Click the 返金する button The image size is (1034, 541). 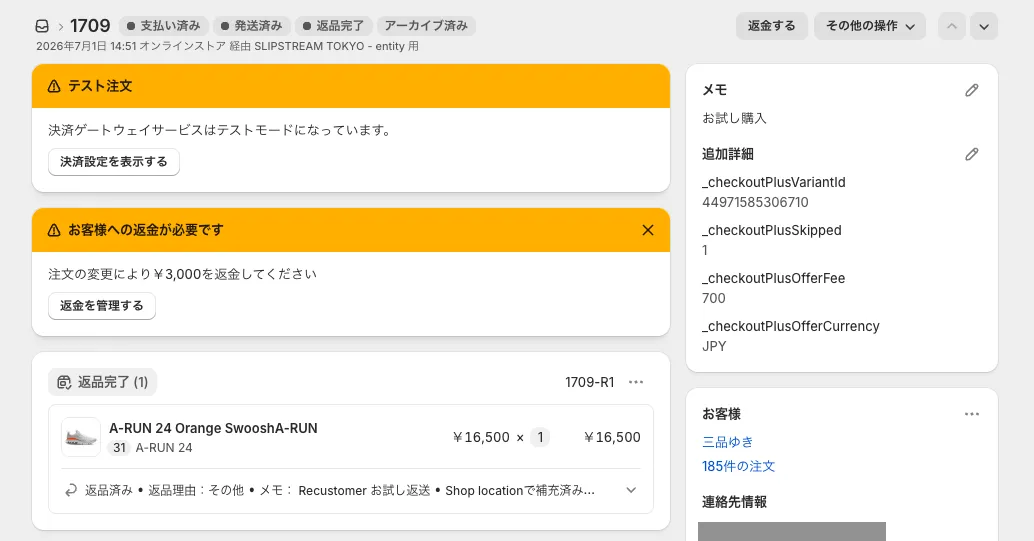coord(772,26)
